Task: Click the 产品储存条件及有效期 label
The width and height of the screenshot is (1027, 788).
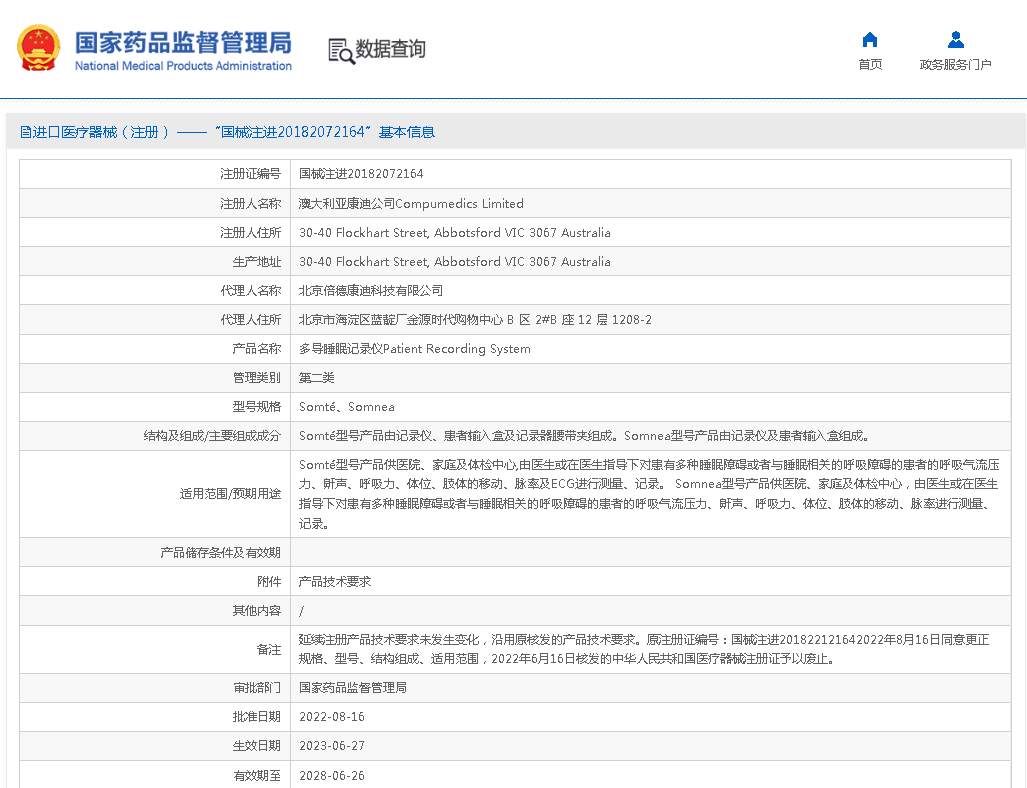Action: 220,553
